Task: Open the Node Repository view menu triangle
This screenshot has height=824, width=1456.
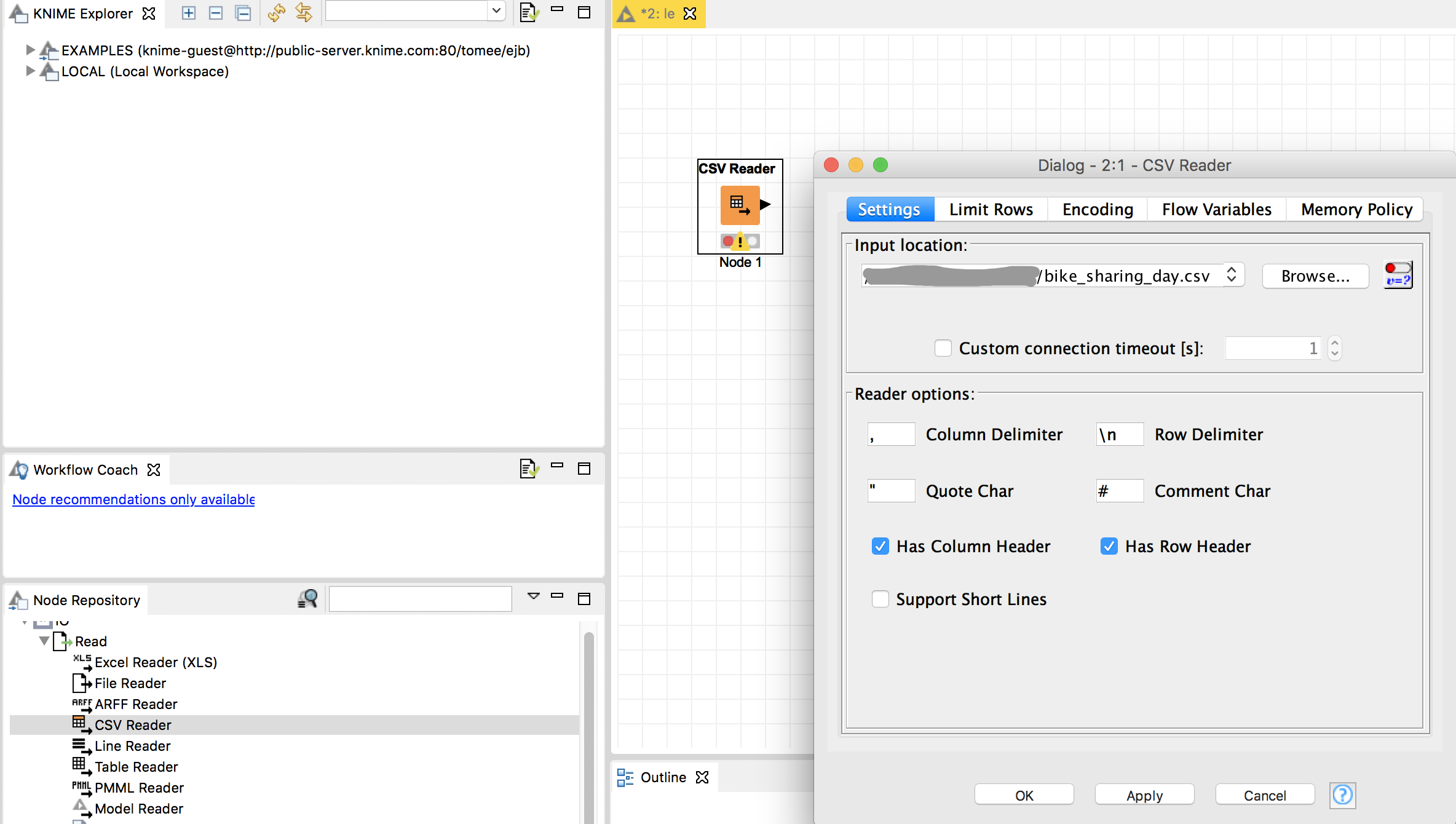Action: coord(533,596)
